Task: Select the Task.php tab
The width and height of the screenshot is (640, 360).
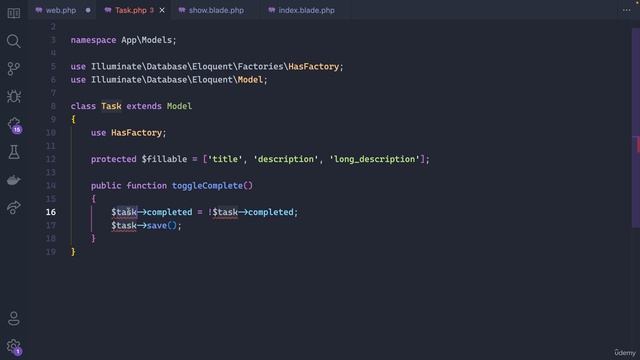Action: tap(130, 11)
